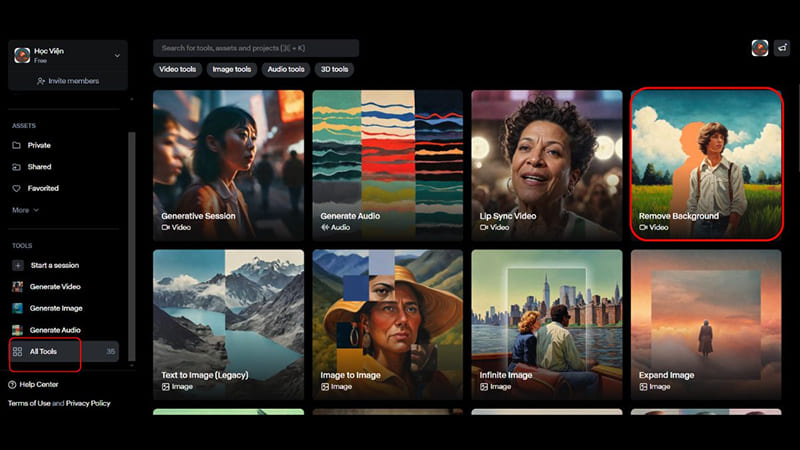Viewport: 800px width, 450px height.
Task: Open the Private assets folder
Action: (x=39, y=145)
